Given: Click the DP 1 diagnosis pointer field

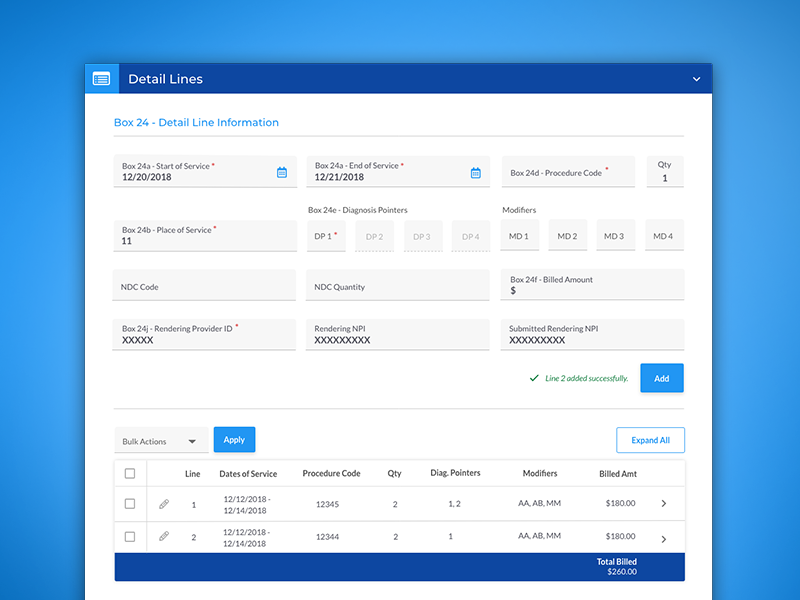Looking at the screenshot, I should pyautogui.click(x=325, y=236).
